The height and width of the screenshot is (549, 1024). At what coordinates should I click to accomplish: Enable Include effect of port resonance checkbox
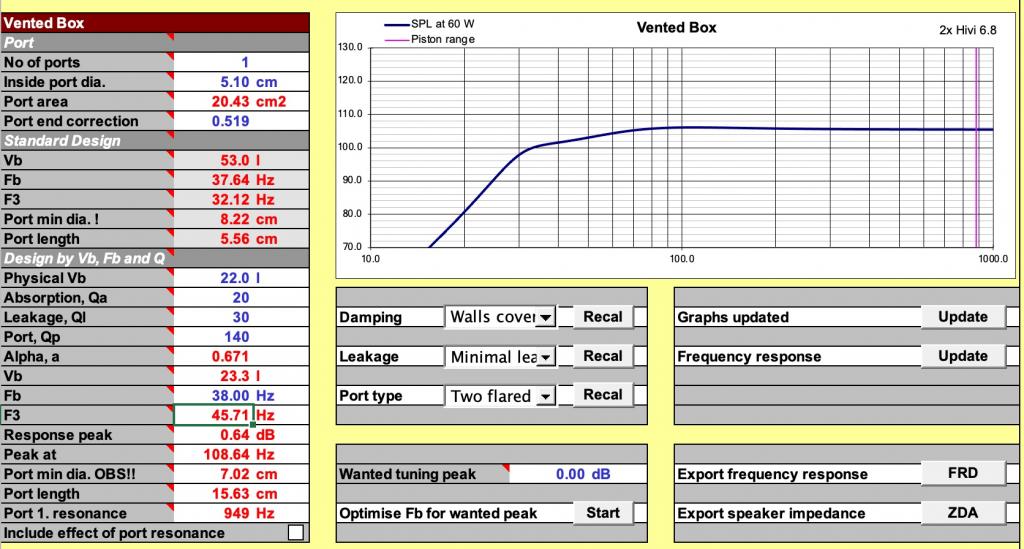296,533
